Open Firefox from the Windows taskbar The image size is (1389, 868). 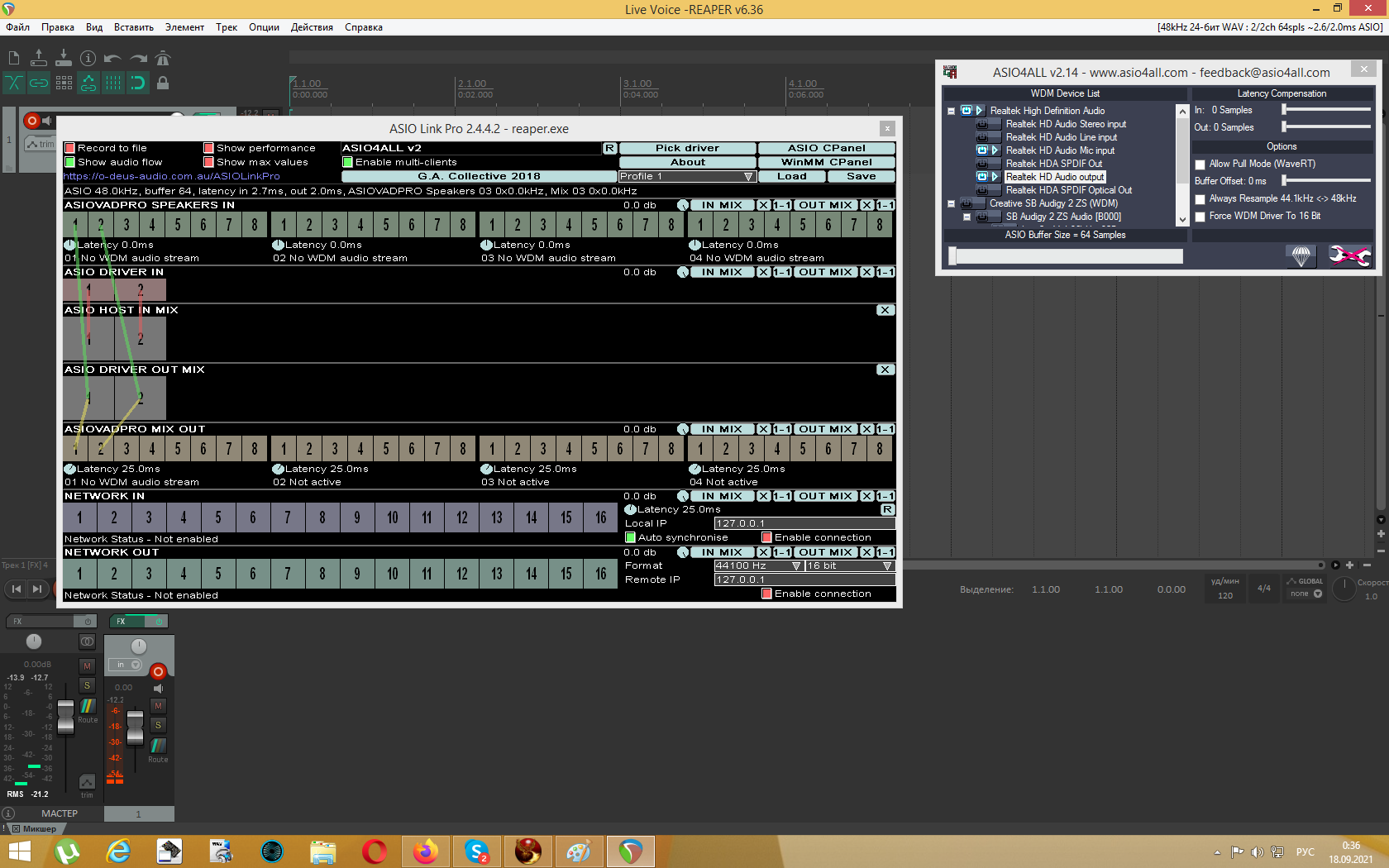(x=426, y=851)
